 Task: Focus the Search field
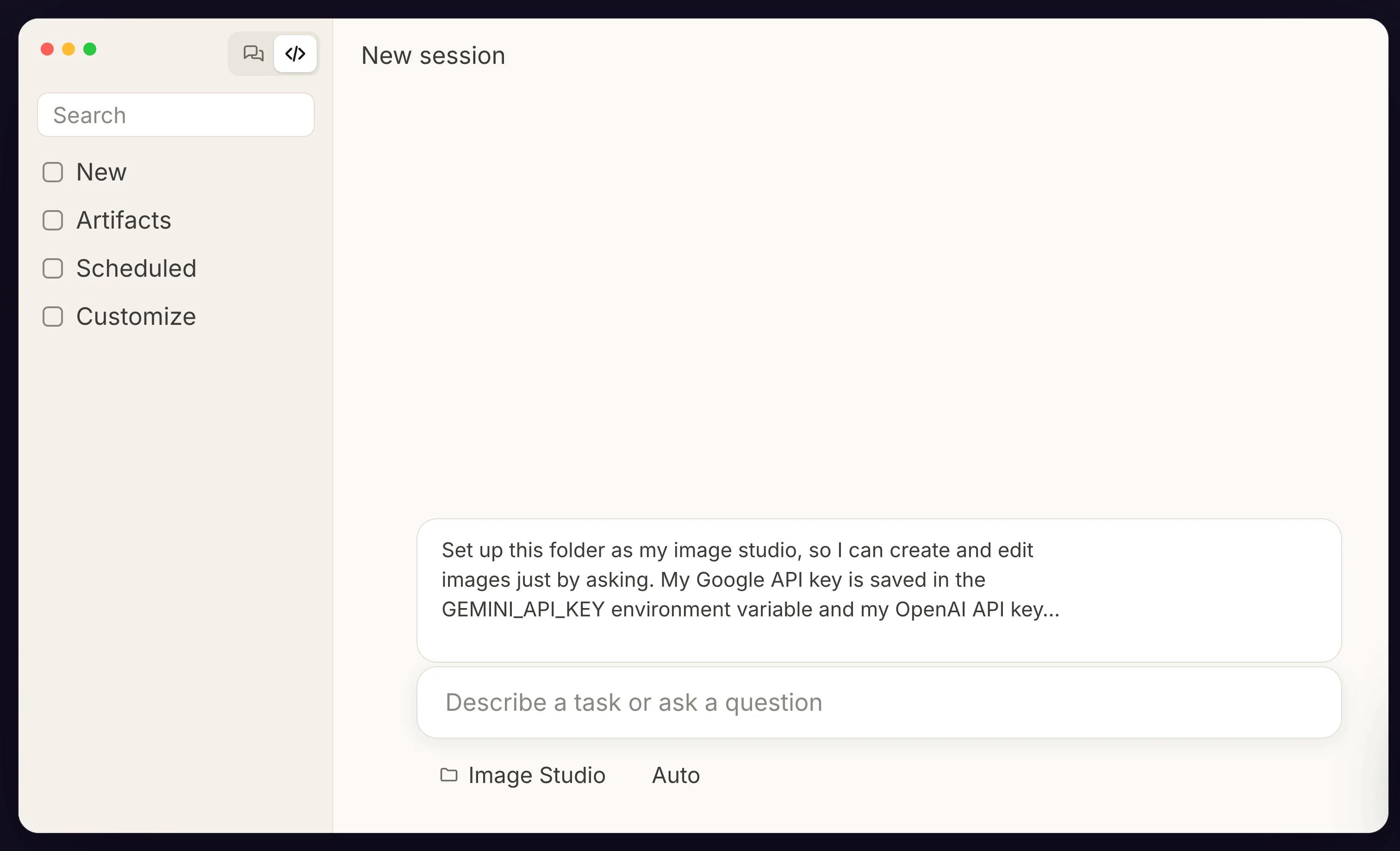click(176, 115)
